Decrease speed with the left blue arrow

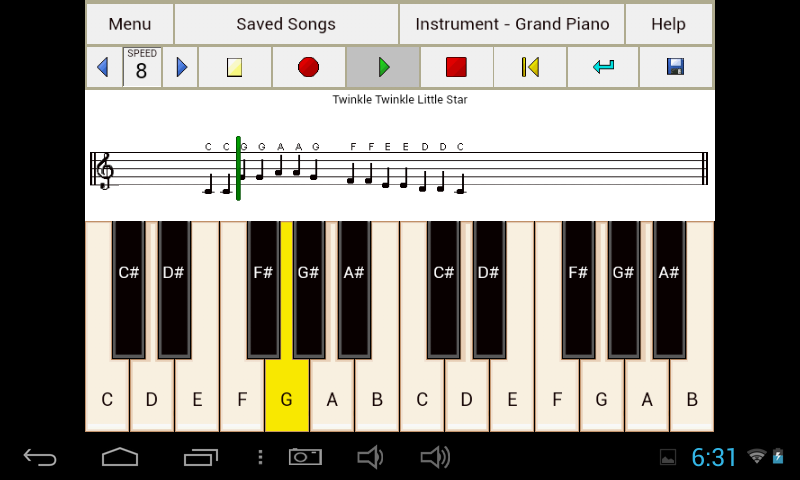[104, 67]
